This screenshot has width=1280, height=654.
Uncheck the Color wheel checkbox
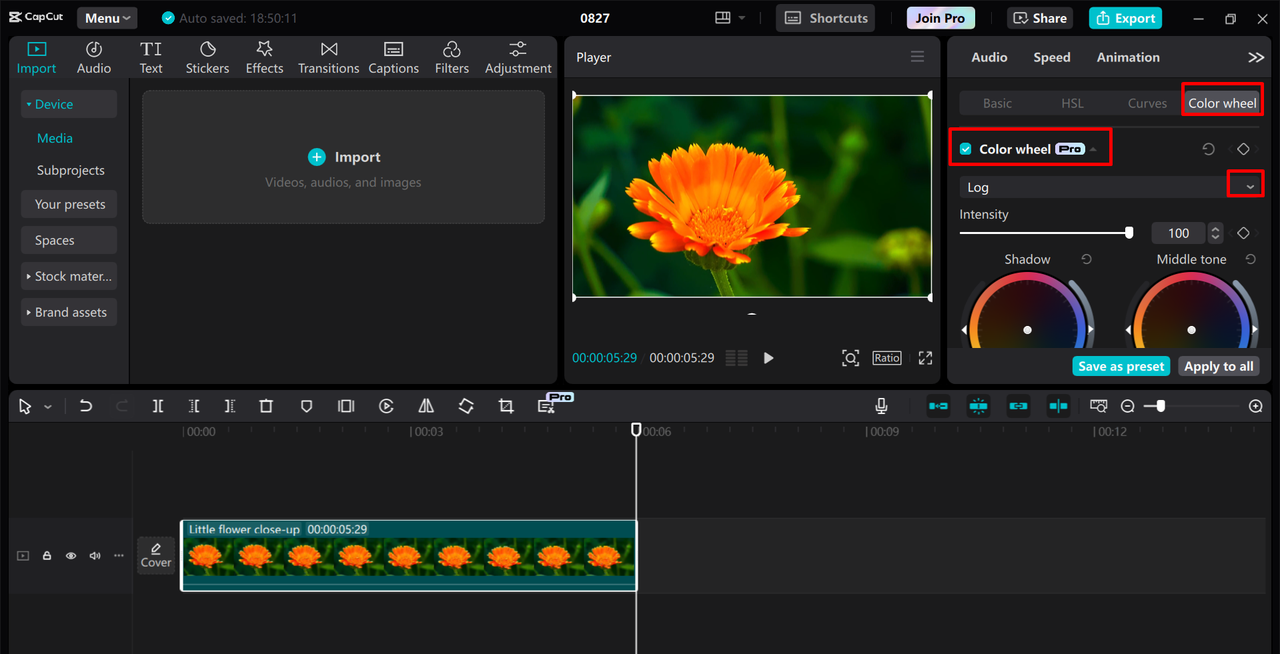point(965,149)
